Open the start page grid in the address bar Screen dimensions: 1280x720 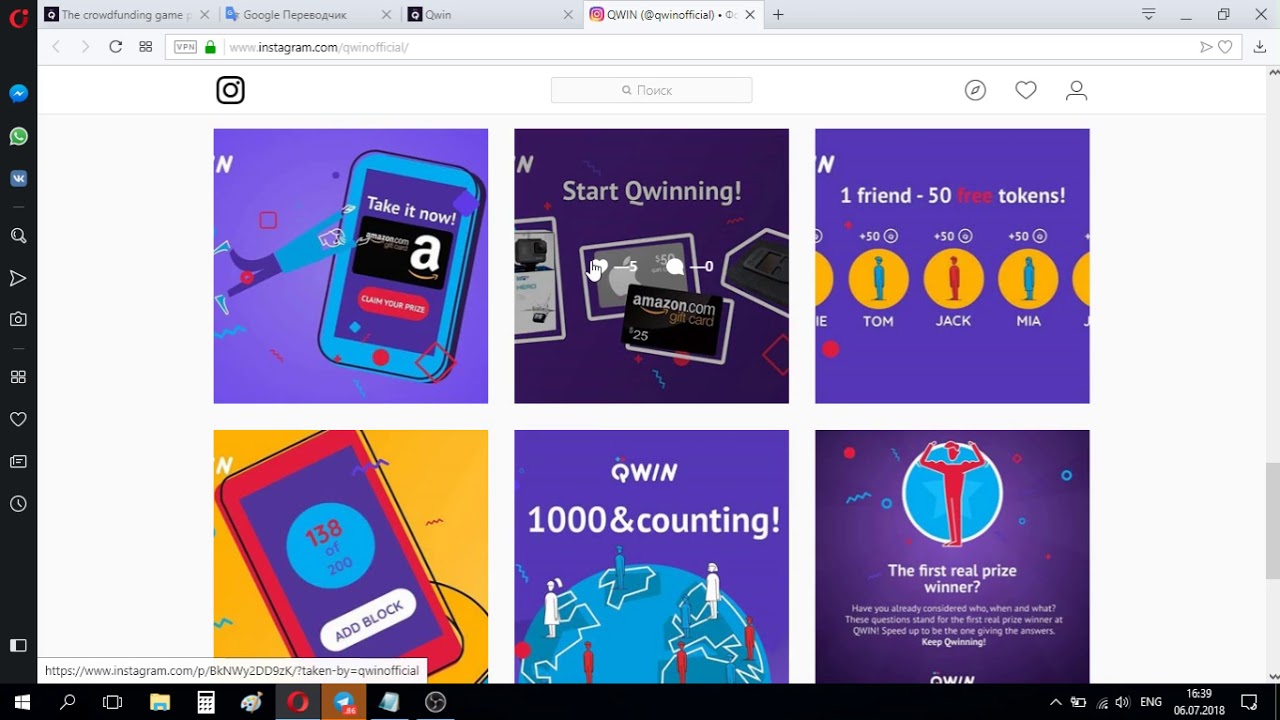click(x=146, y=47)
